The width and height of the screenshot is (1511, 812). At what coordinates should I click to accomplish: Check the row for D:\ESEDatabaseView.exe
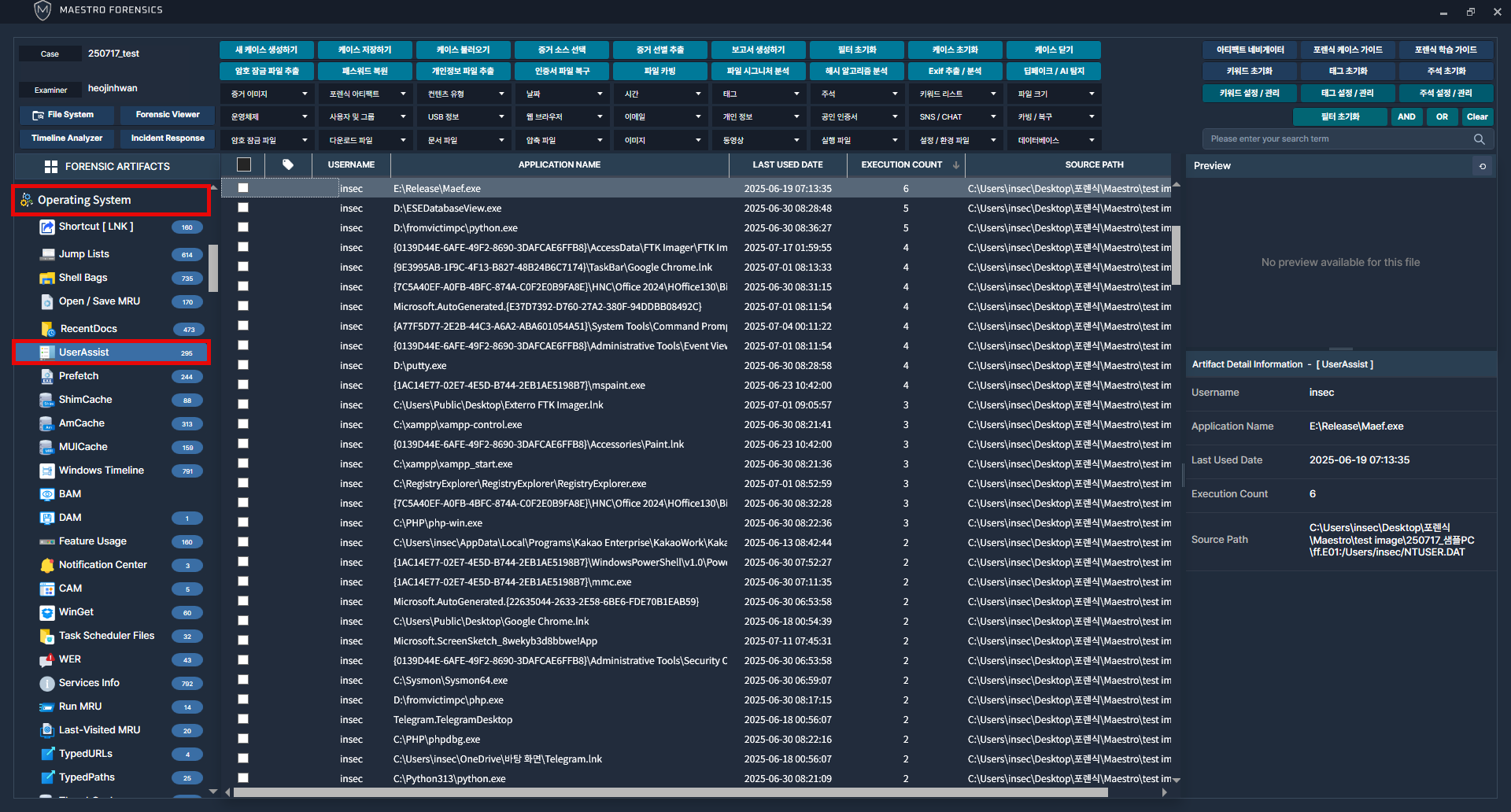point(243,208)
